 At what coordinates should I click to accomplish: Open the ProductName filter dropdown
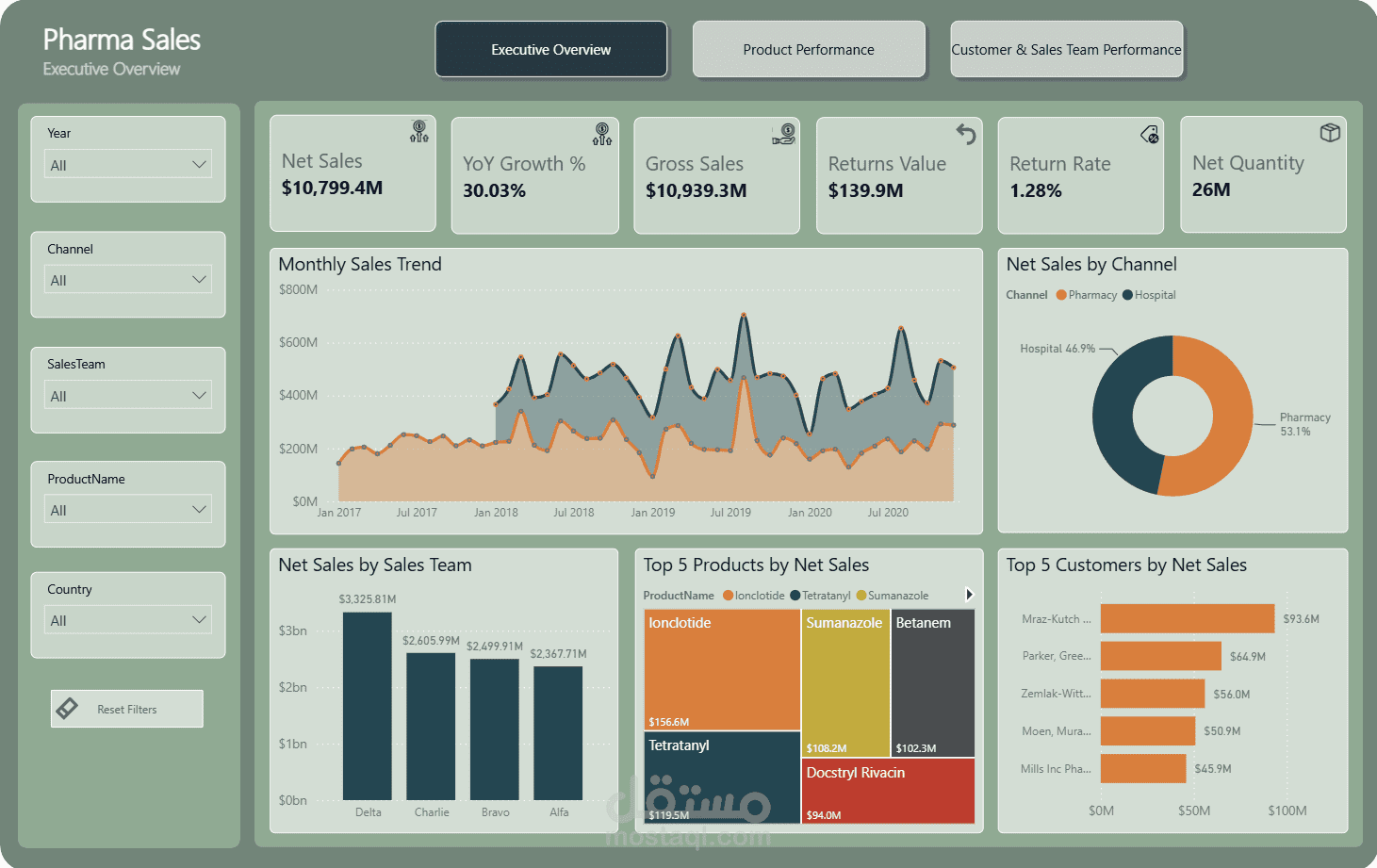tap(128, 509)
